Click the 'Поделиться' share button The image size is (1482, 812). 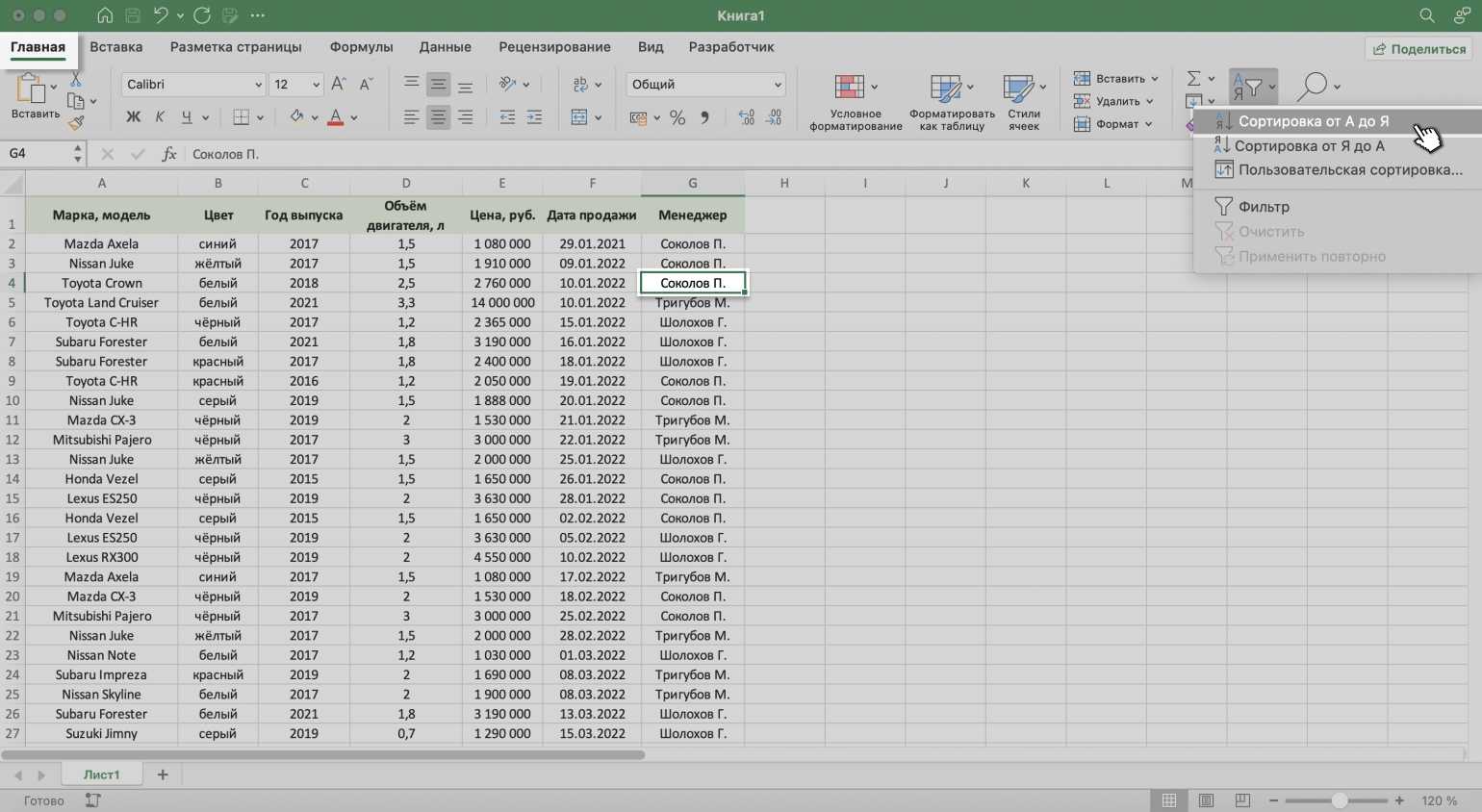[x=1419, y=49]
